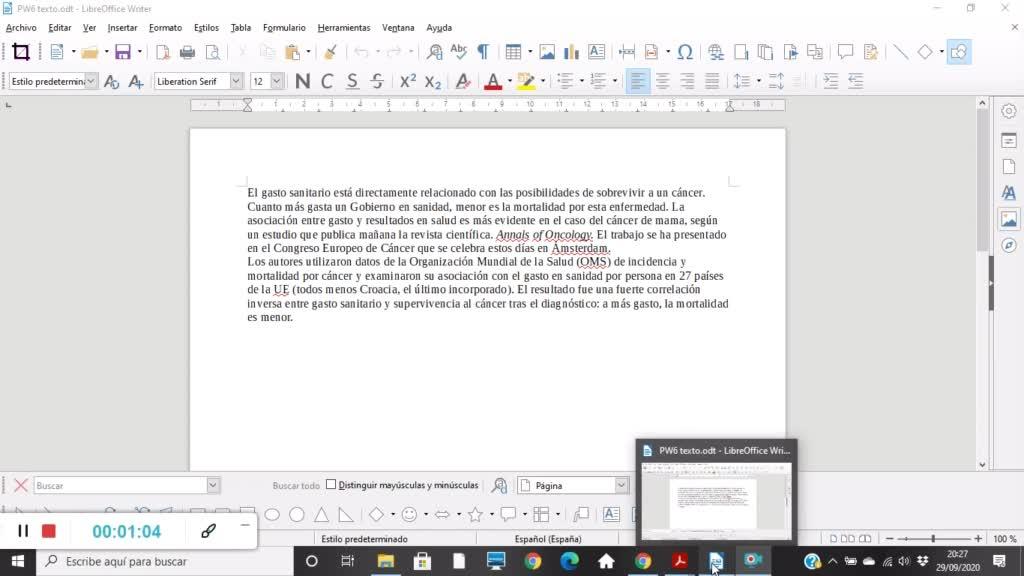Viewport: 1024px width, 576px height.
Task: Toggle formatting marks (pilcrow icon)
Action: 483,52
